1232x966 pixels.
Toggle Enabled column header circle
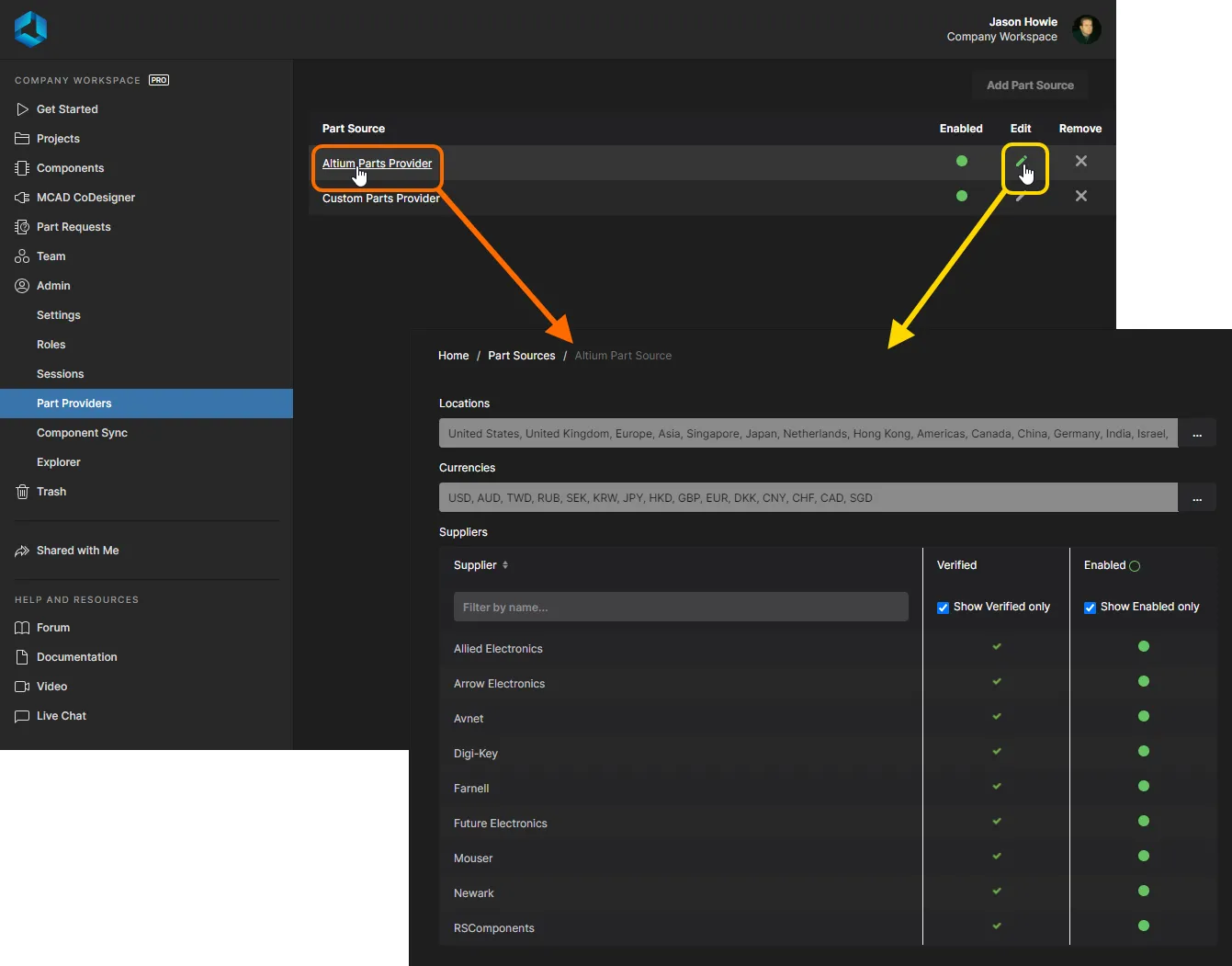(1135, 566)
